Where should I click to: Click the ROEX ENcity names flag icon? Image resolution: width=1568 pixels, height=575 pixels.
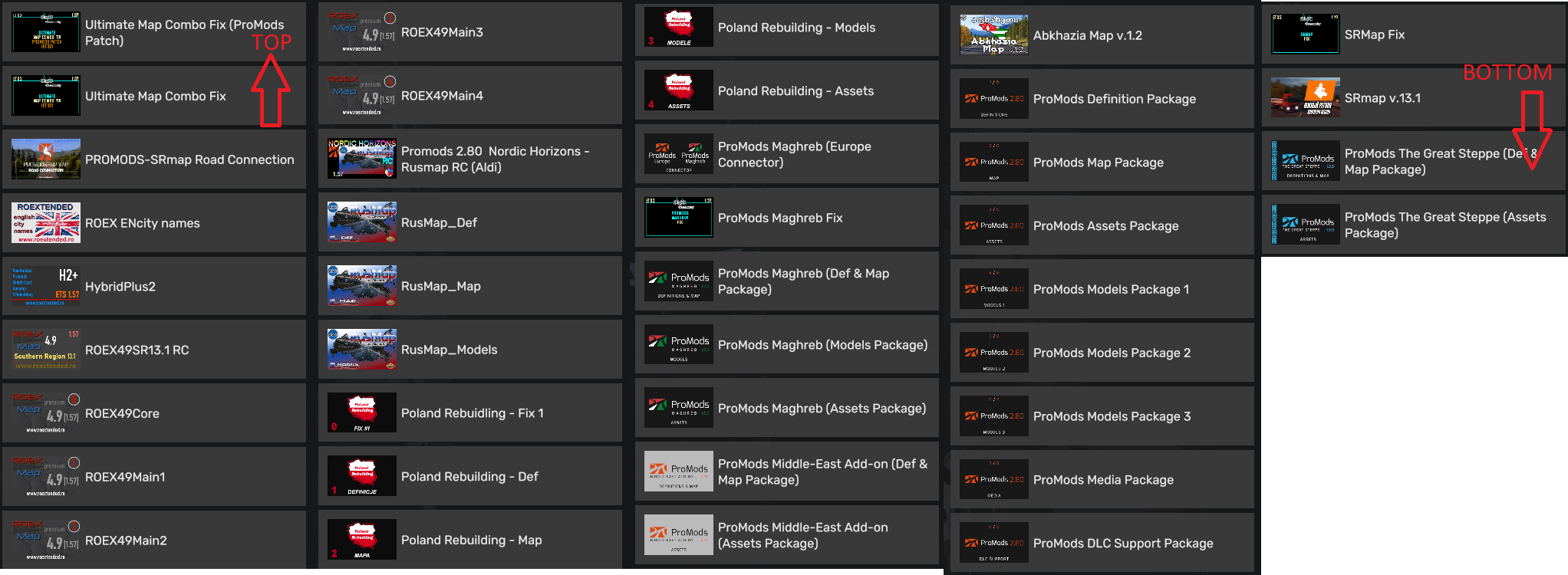point(46,223)
